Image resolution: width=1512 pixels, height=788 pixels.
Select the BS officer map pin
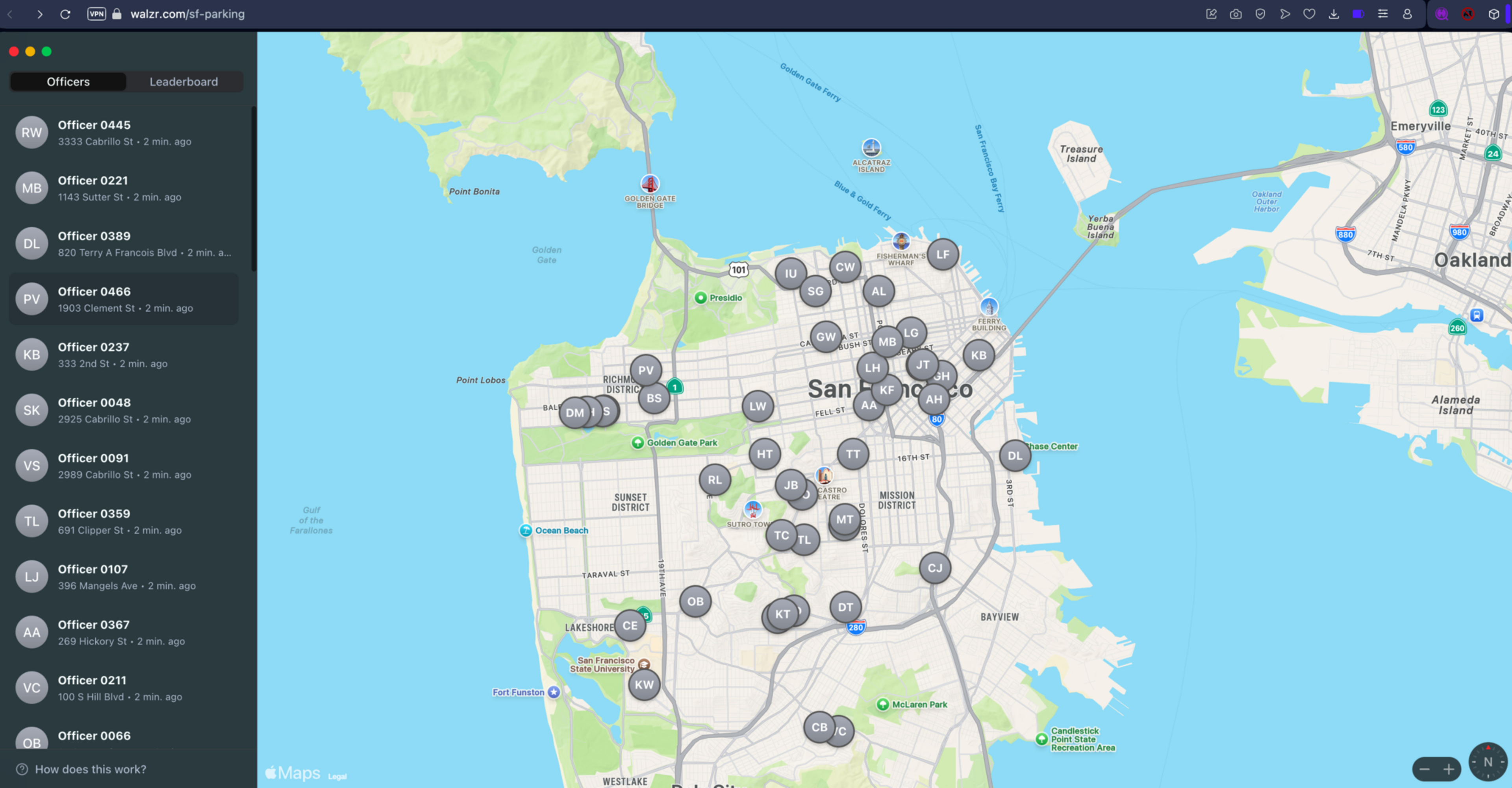coord(654,398)
